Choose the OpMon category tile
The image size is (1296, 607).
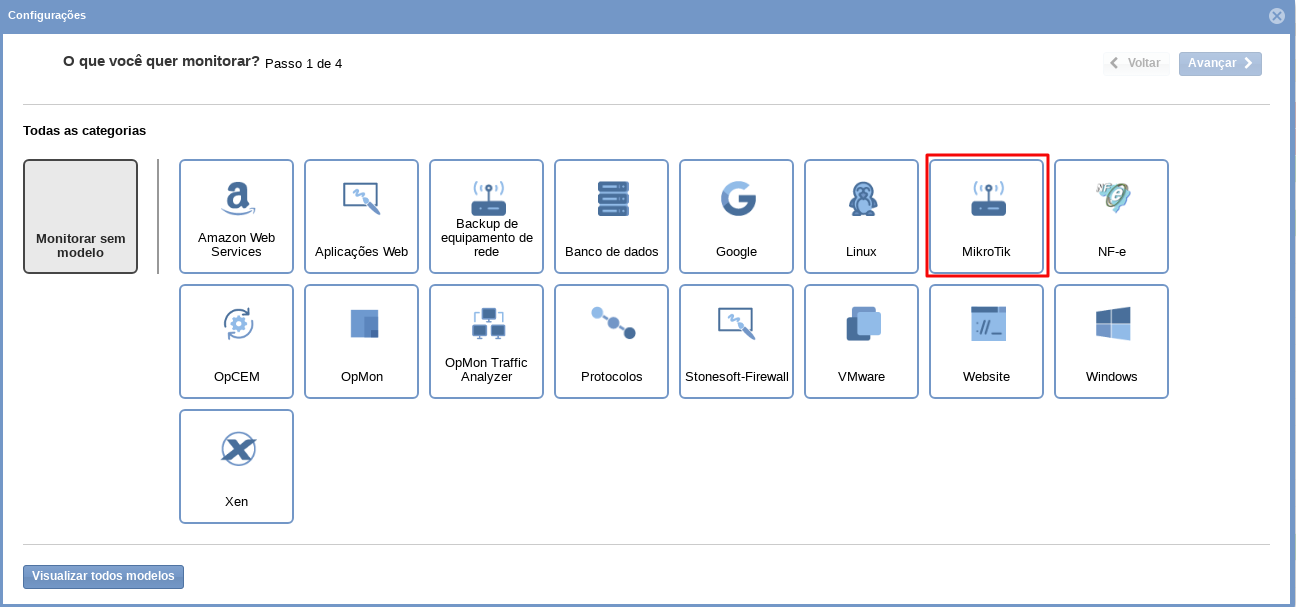(x=361, y=341)
